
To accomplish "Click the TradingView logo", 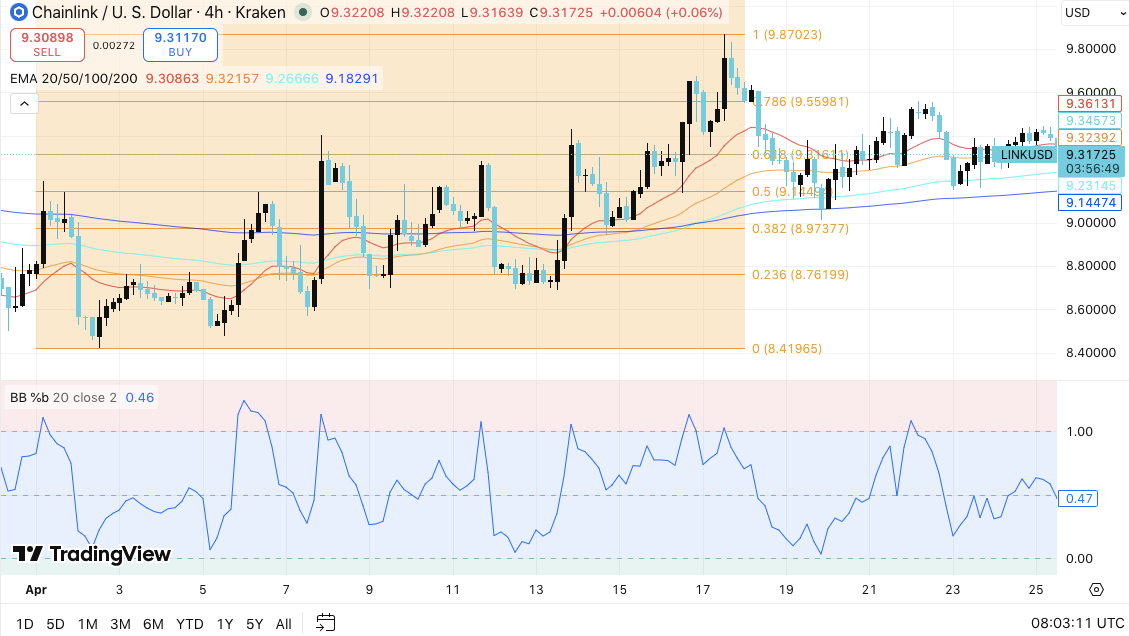I will tap(88, 554).
